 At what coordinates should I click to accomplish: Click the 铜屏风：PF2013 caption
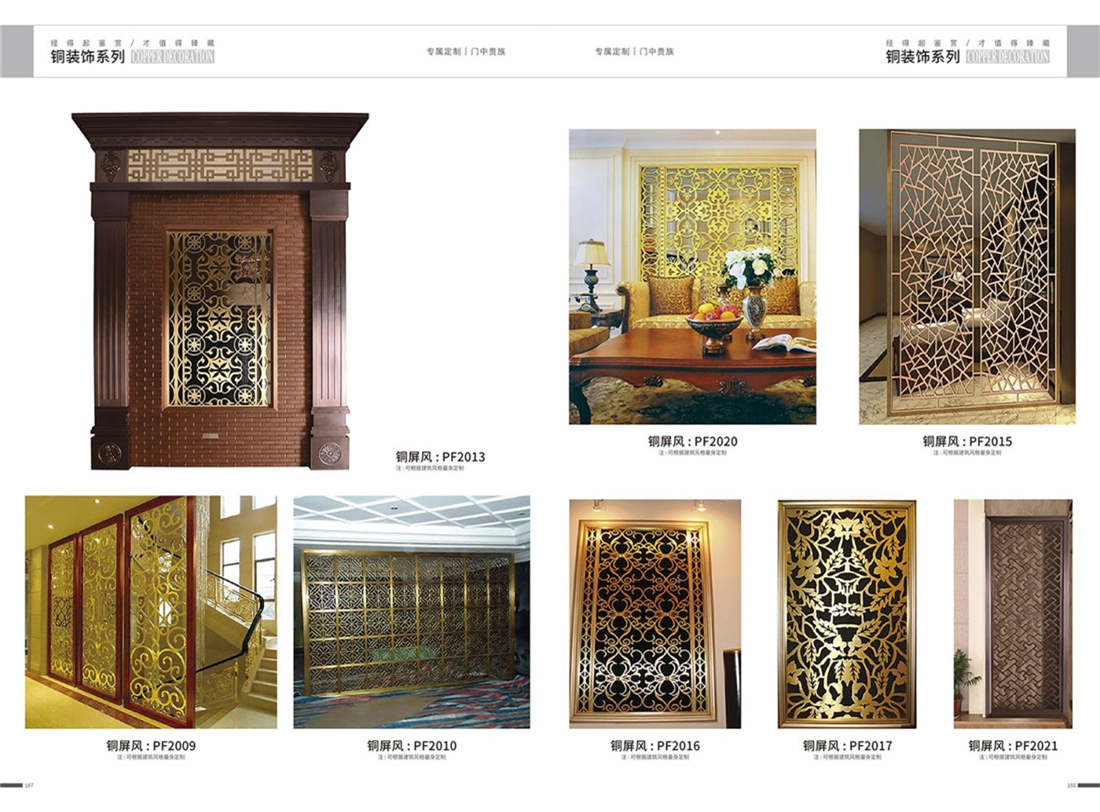(440, 457)
